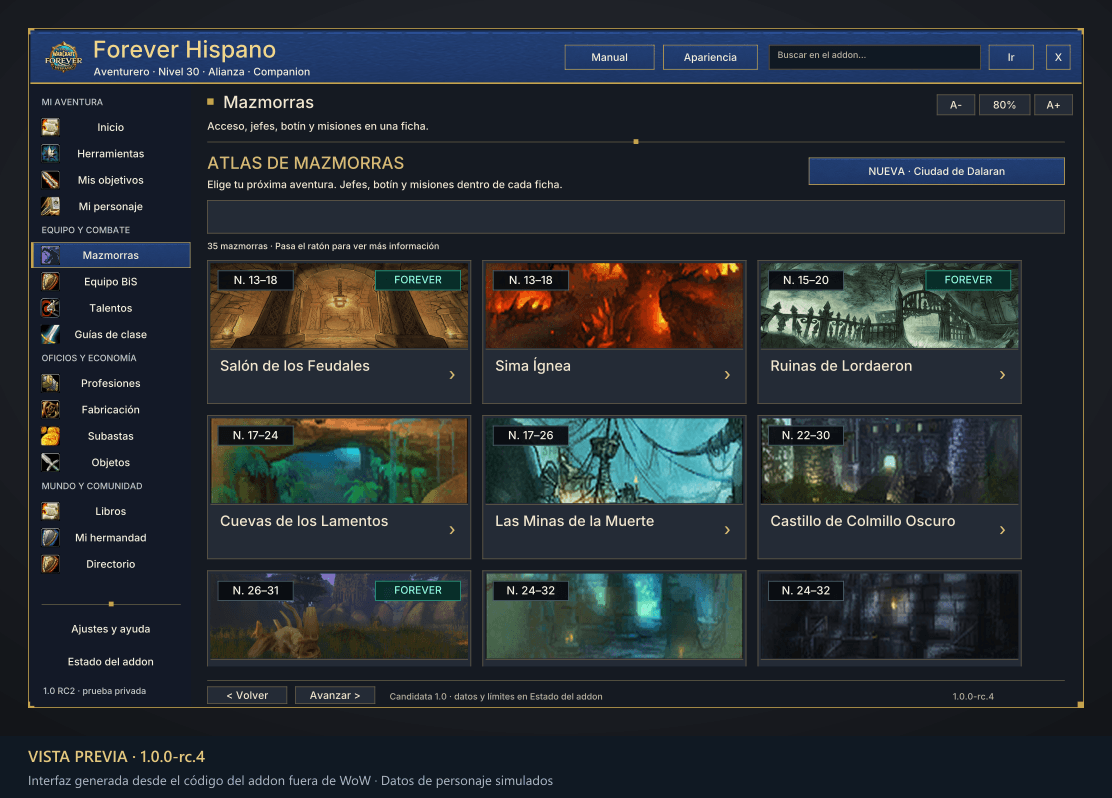Image resolution: width=1112 pixels, height=798 pixels.
Task: Click the Buscar en el addon field
Action: pyautogui.click(x=874, y=57)
